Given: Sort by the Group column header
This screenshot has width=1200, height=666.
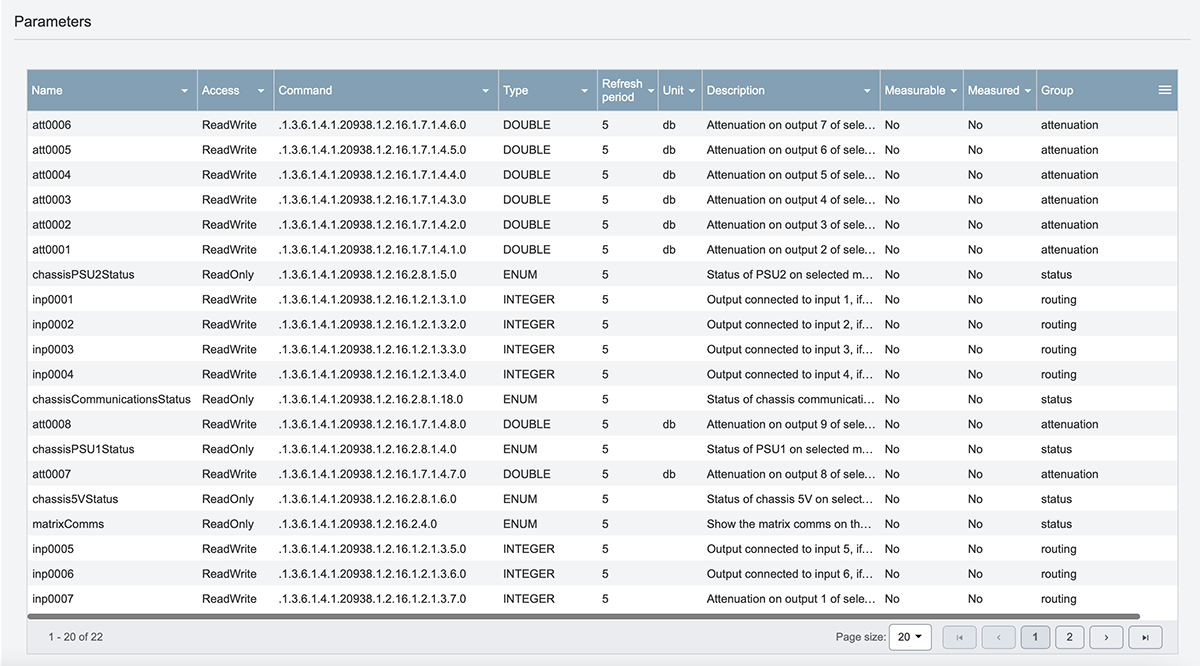Looking at the screenshot, I should [1057, 91].
